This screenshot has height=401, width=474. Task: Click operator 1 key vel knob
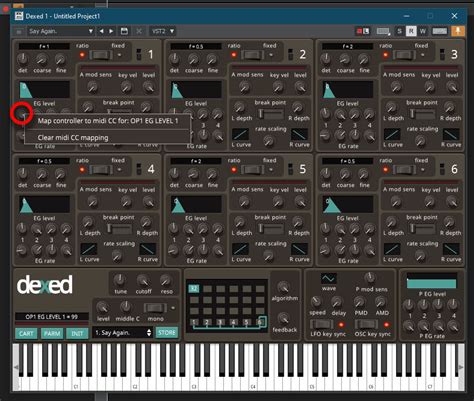[x=126, y=87]
